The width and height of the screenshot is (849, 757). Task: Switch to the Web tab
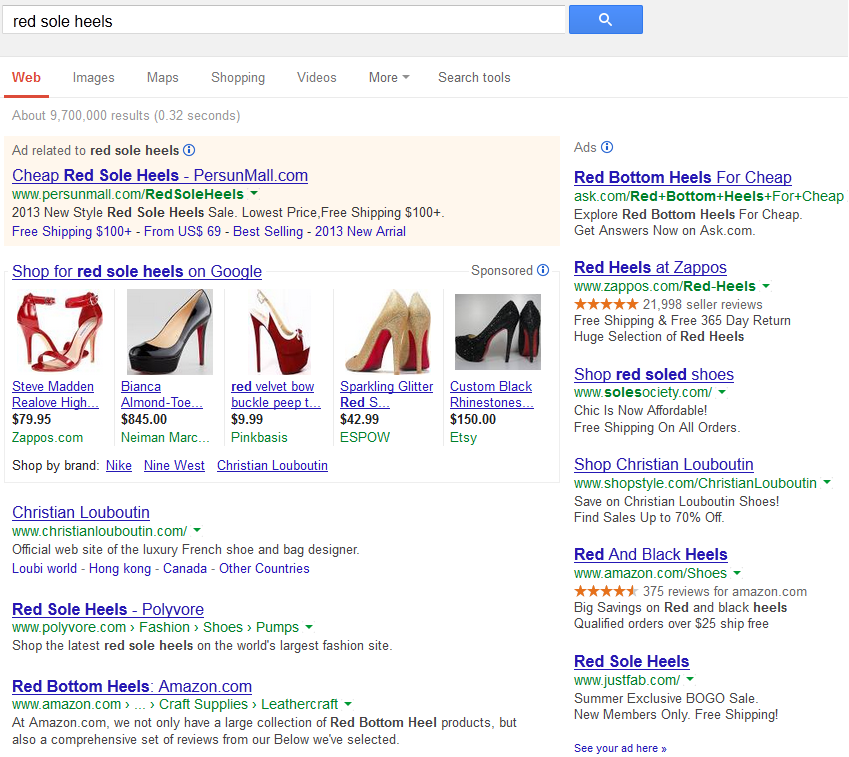pos(26,77)
